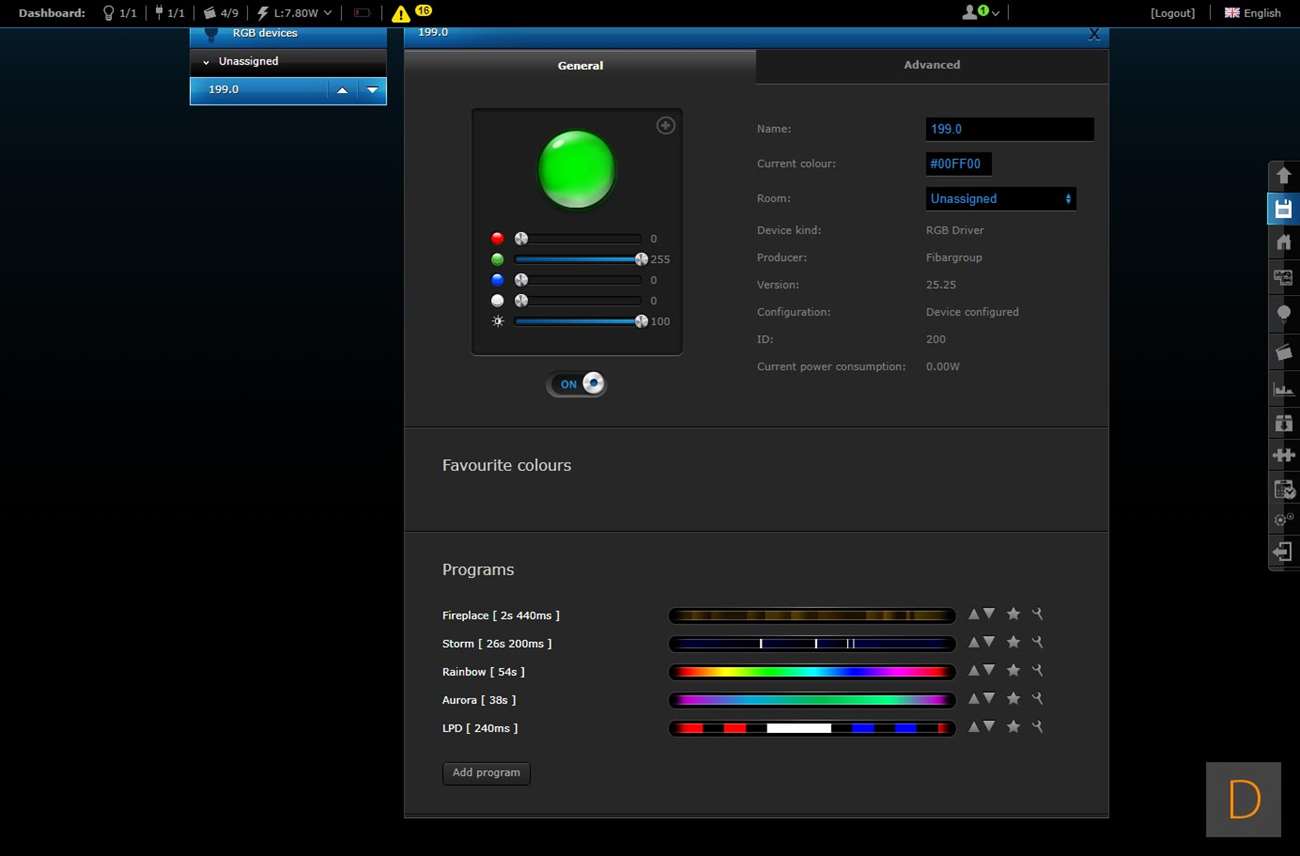Click the puzzle piece plugins icon
The width and height of the screenshot is (1300, 856).
coord(1283,455)
